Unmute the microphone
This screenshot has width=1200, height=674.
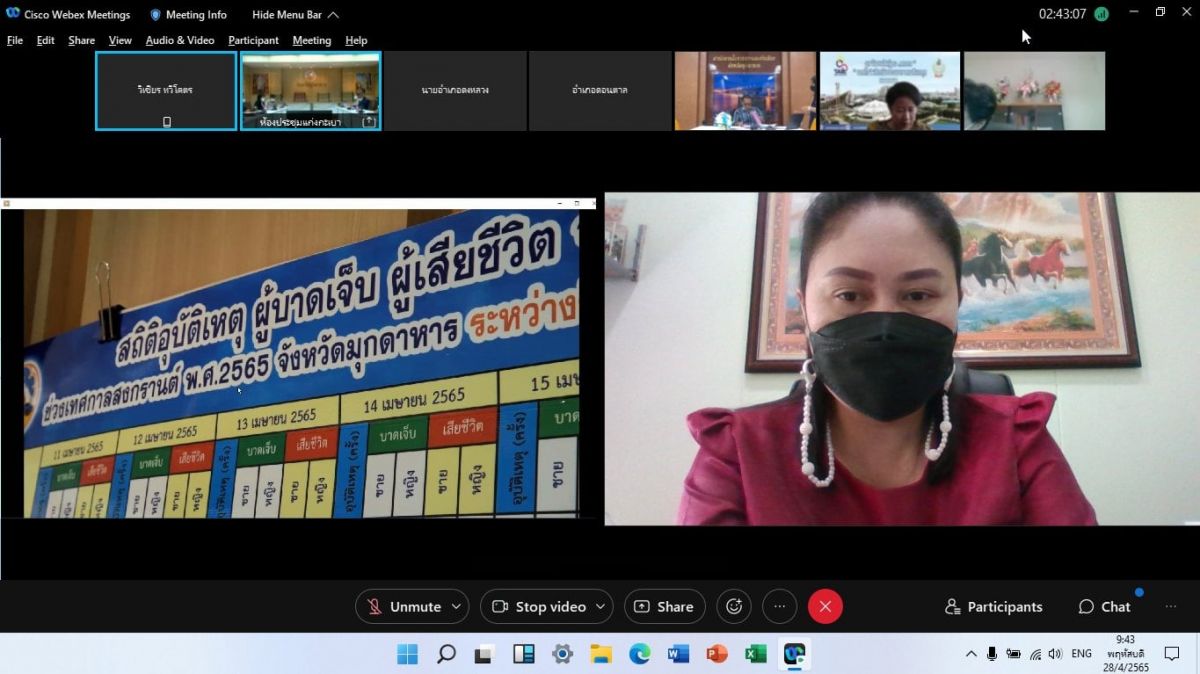[404, 606]
